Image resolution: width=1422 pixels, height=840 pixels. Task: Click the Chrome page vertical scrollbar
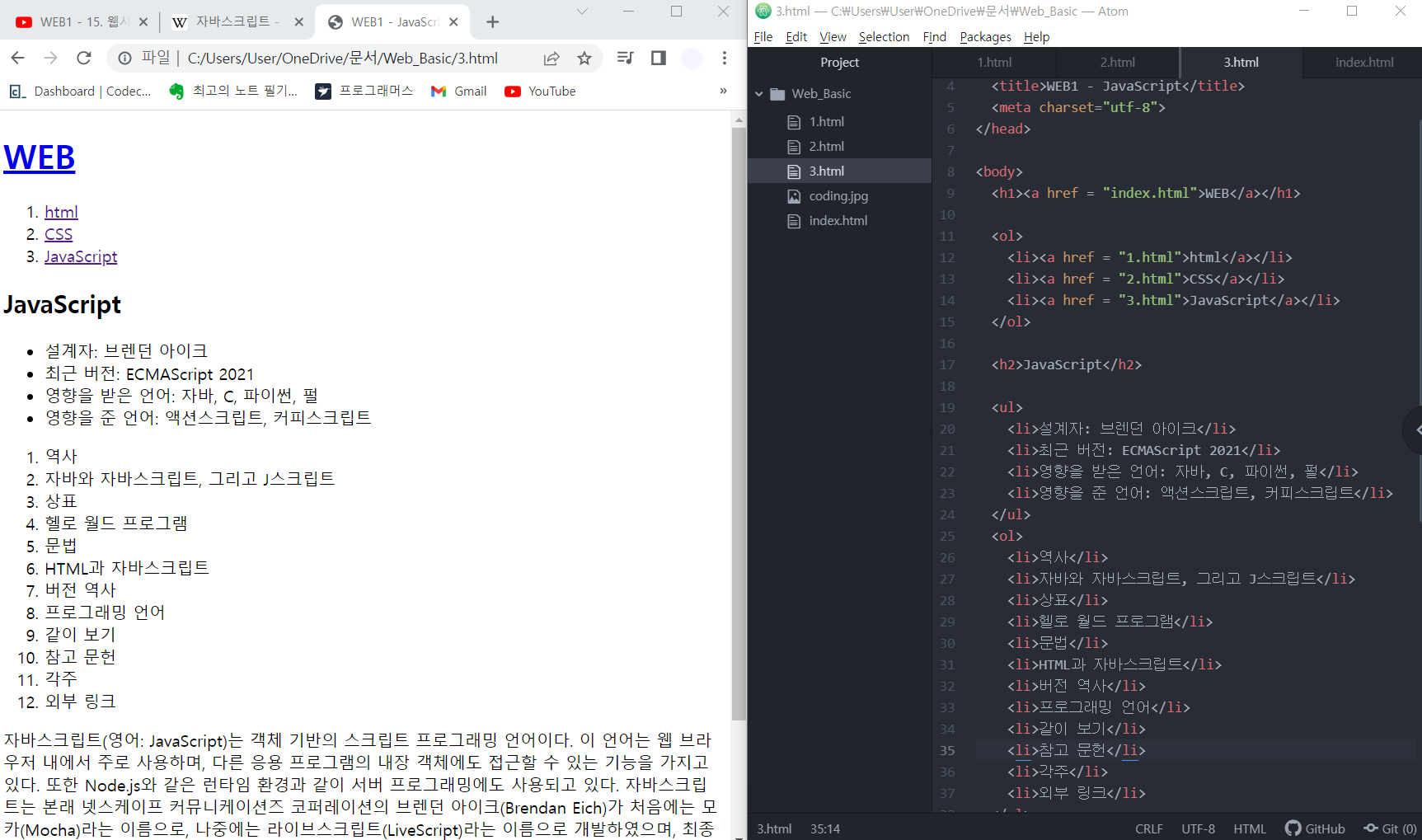click(x=739, y=425)
